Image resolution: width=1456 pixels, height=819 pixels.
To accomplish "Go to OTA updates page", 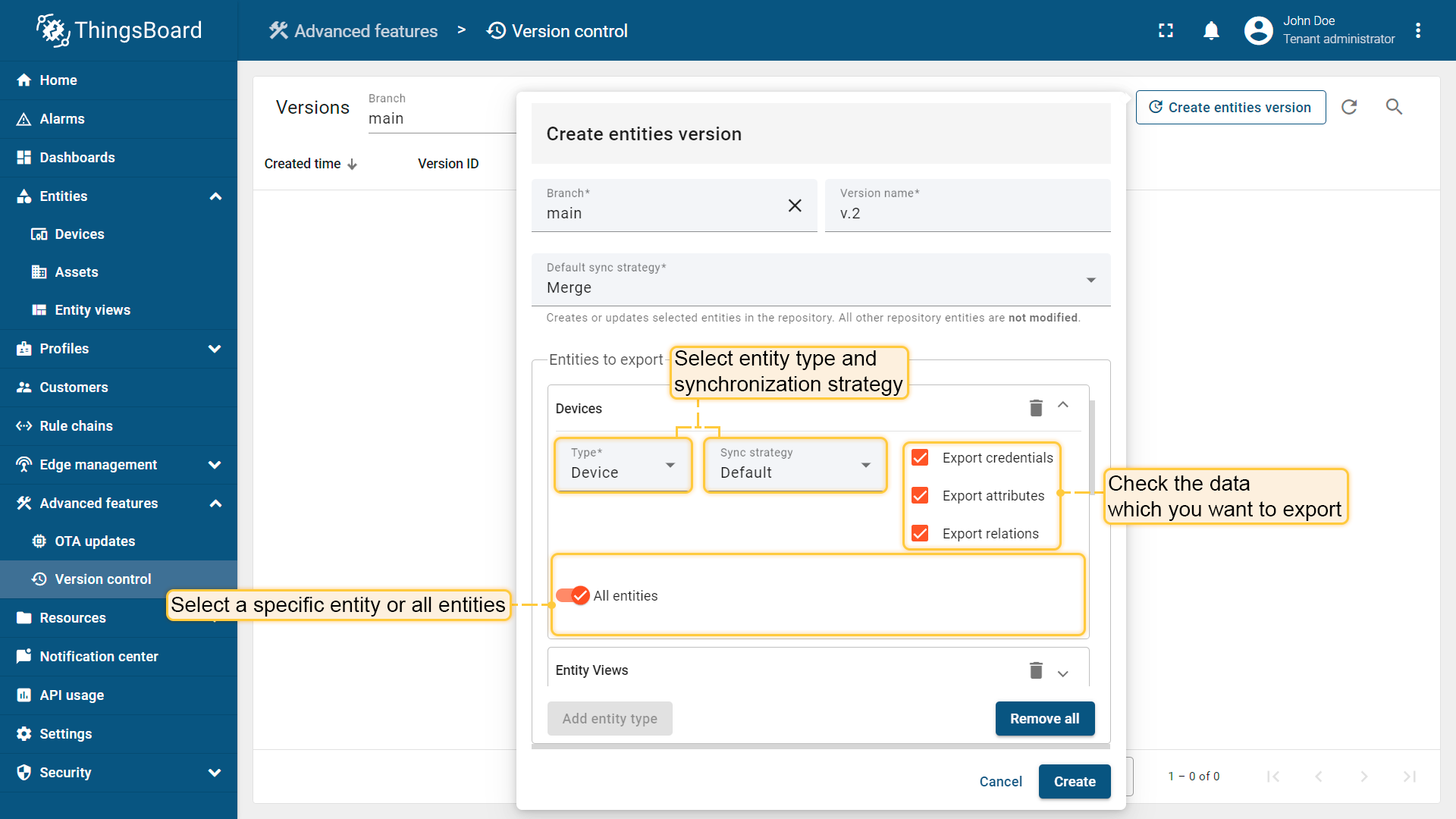I will click(x=95, y=541).
